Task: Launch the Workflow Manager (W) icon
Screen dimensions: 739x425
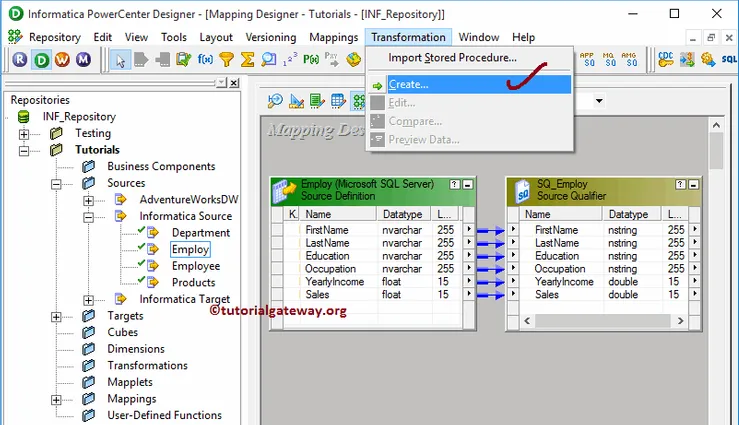Action: pos(62,59)
